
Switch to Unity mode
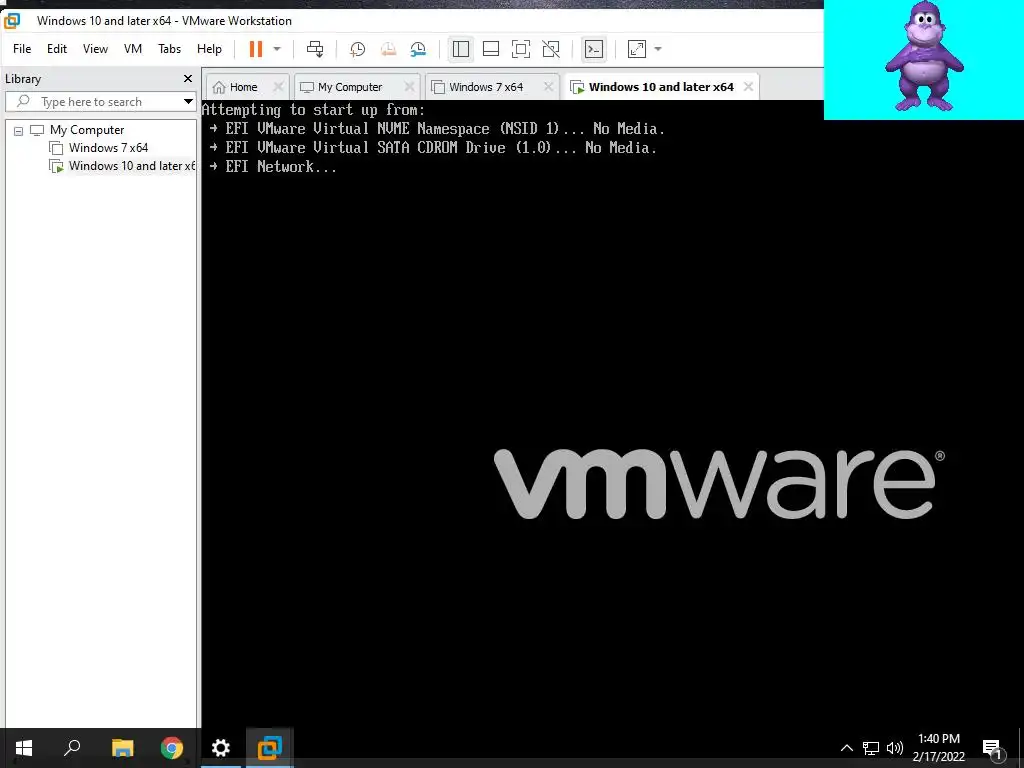(551, 49)
